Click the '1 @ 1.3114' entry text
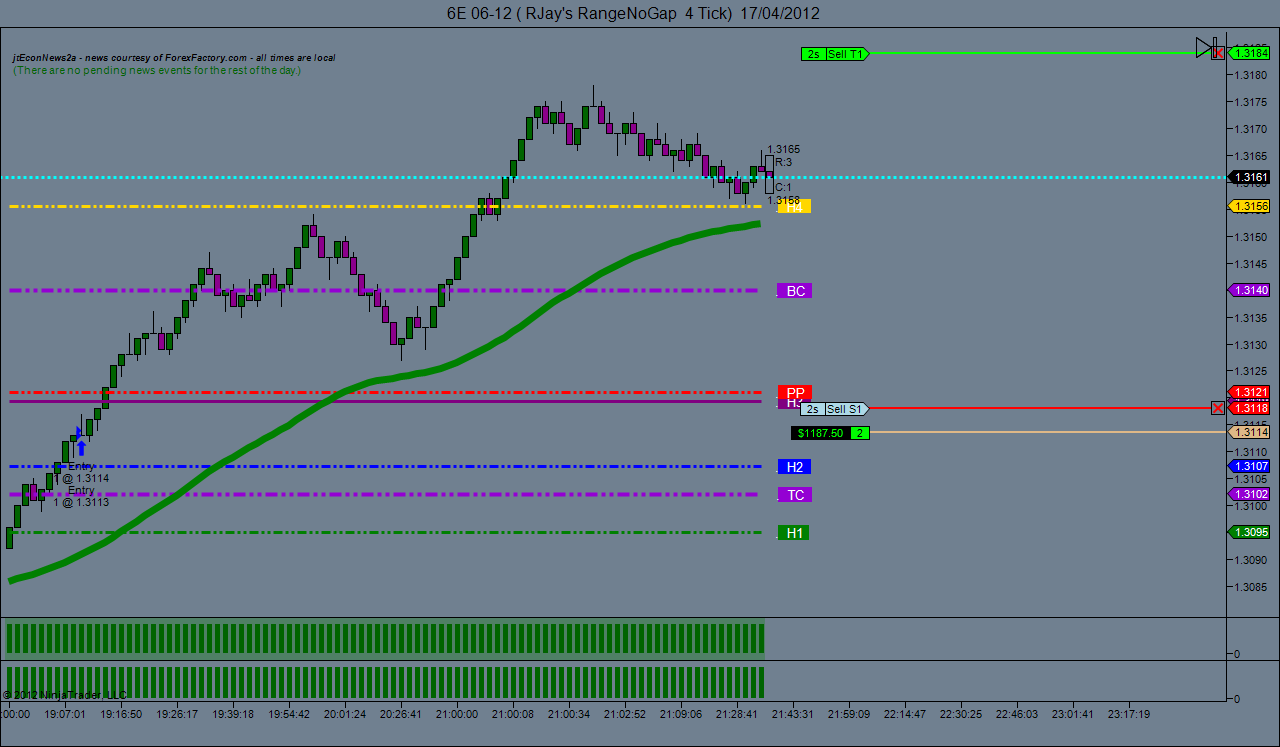This screenshot has height=747, width=1280. tap(82, 478)
